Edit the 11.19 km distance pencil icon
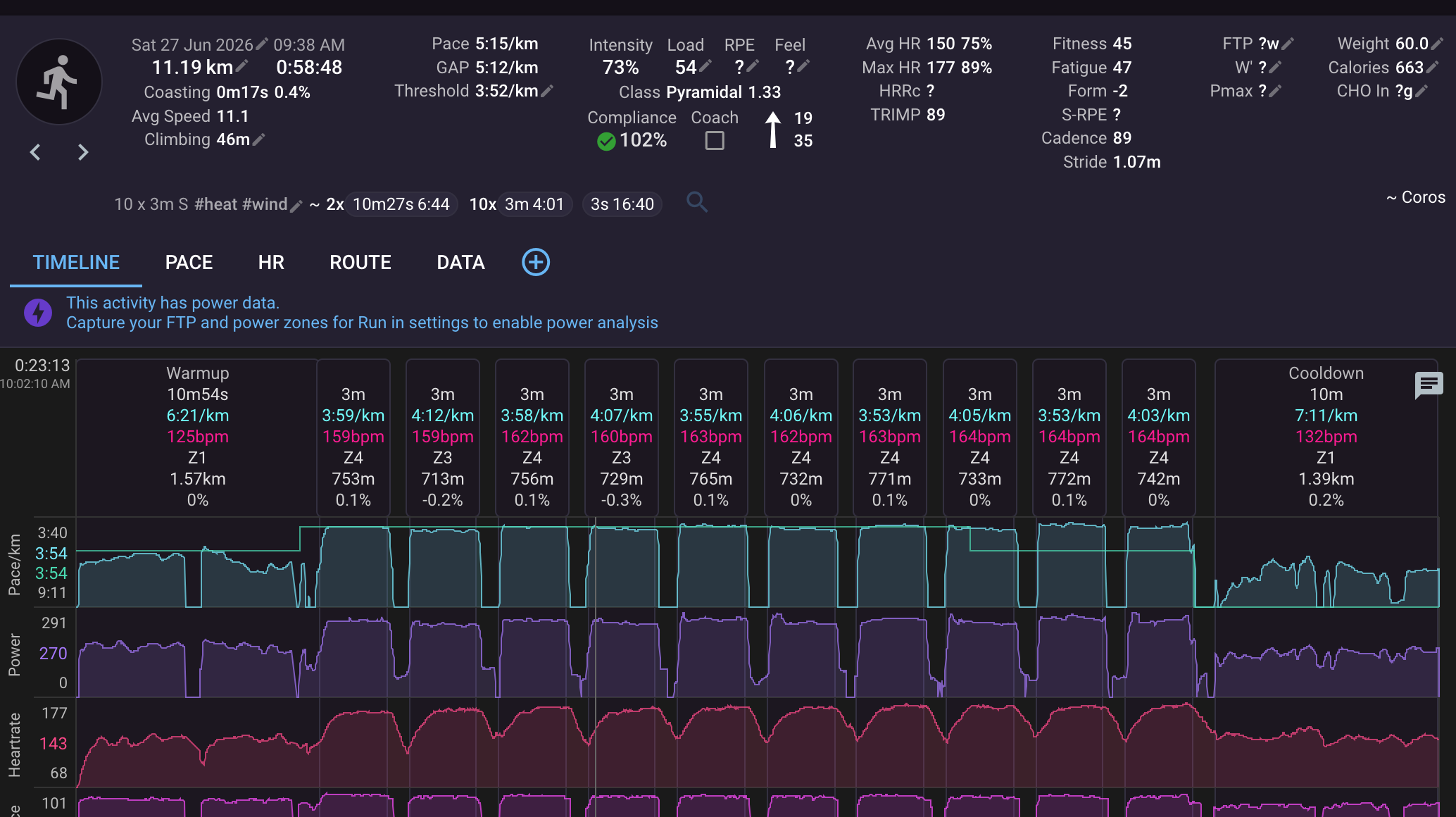 (x=241, y=67)
